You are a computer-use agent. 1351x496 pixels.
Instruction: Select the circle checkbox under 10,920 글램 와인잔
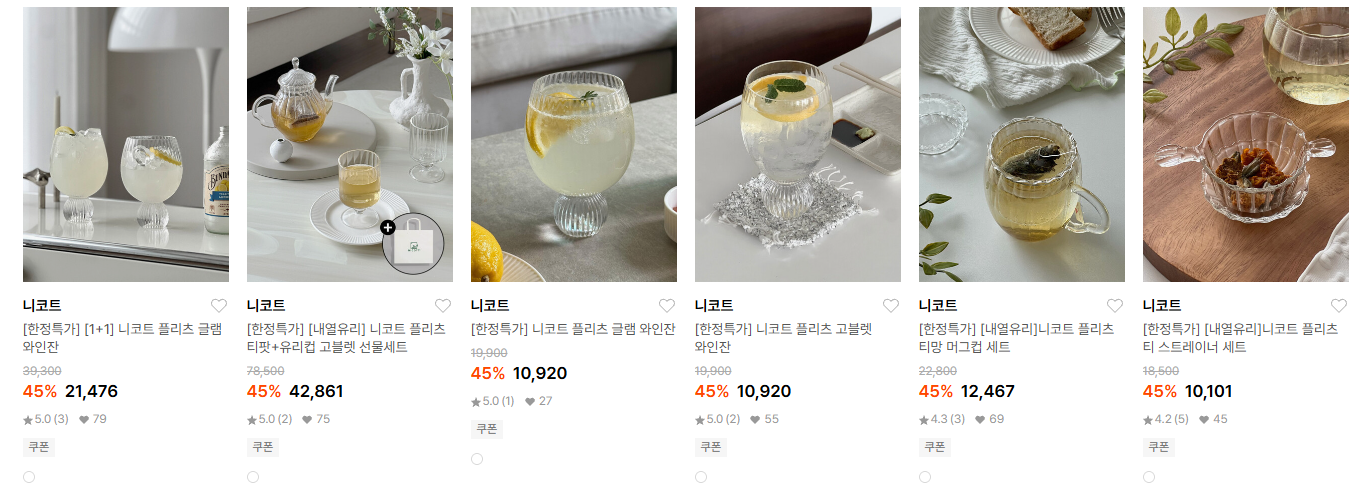pyautogui.click(x=477, y=459)
